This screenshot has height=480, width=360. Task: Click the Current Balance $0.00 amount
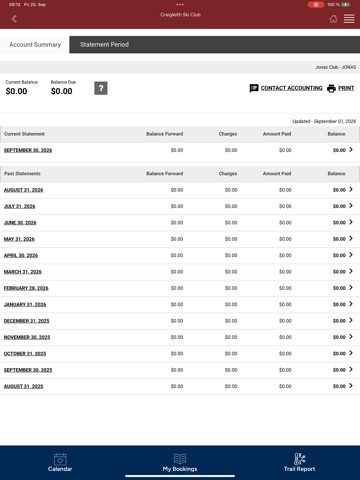point(16,91)
